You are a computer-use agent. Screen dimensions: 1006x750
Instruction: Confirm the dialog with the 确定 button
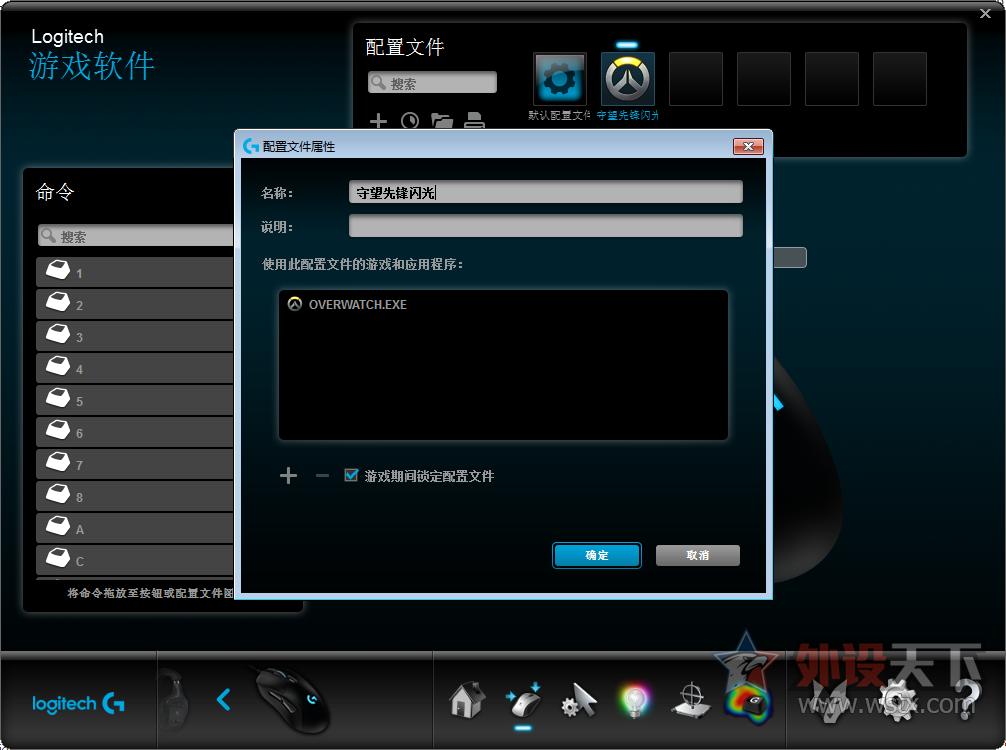click(596, 555)
